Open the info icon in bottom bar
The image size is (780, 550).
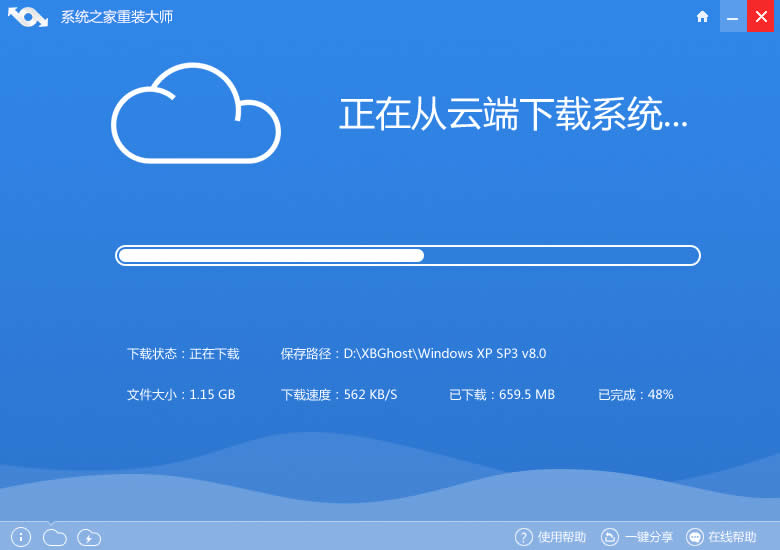[21, 537]
